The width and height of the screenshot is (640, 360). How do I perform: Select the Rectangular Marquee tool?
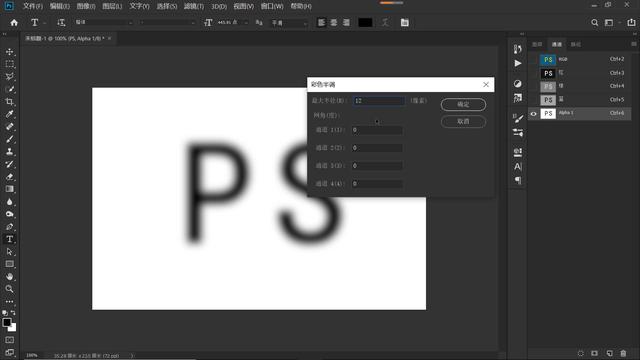pos(9,64)
